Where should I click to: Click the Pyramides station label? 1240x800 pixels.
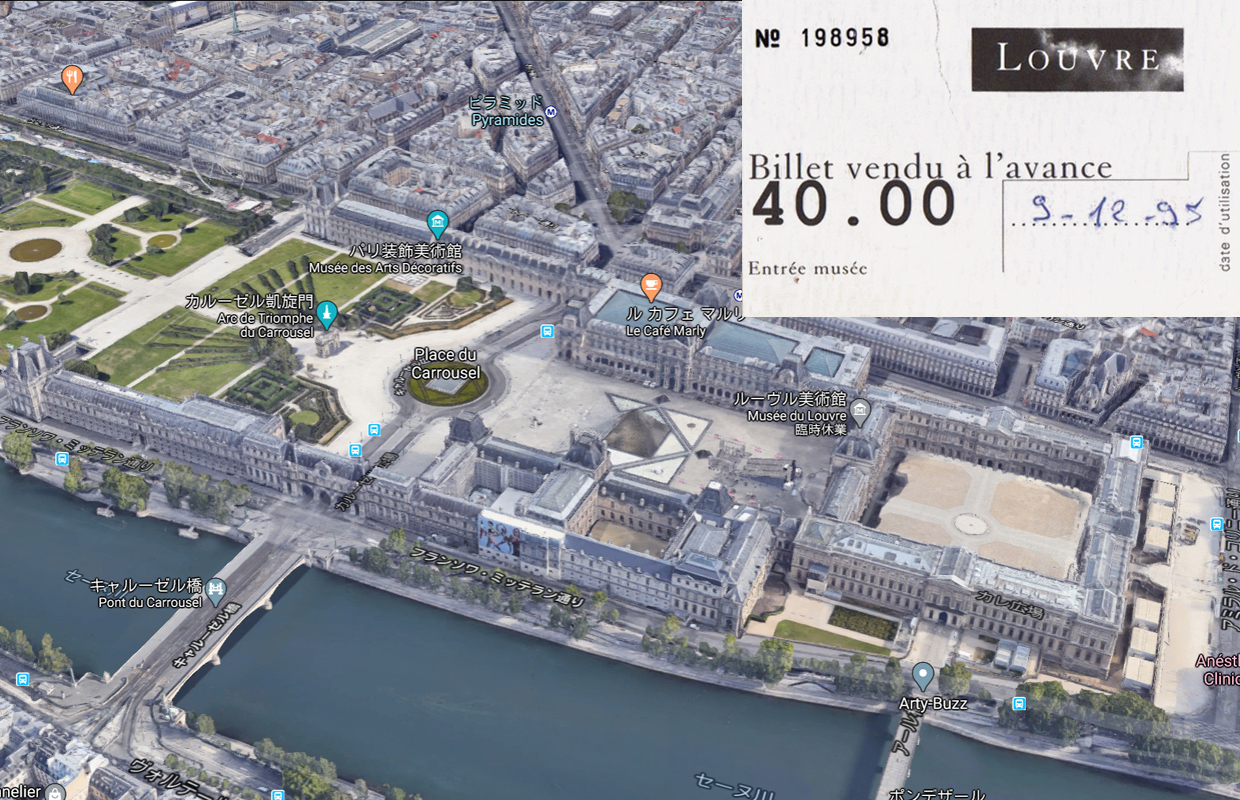[508, 119]
